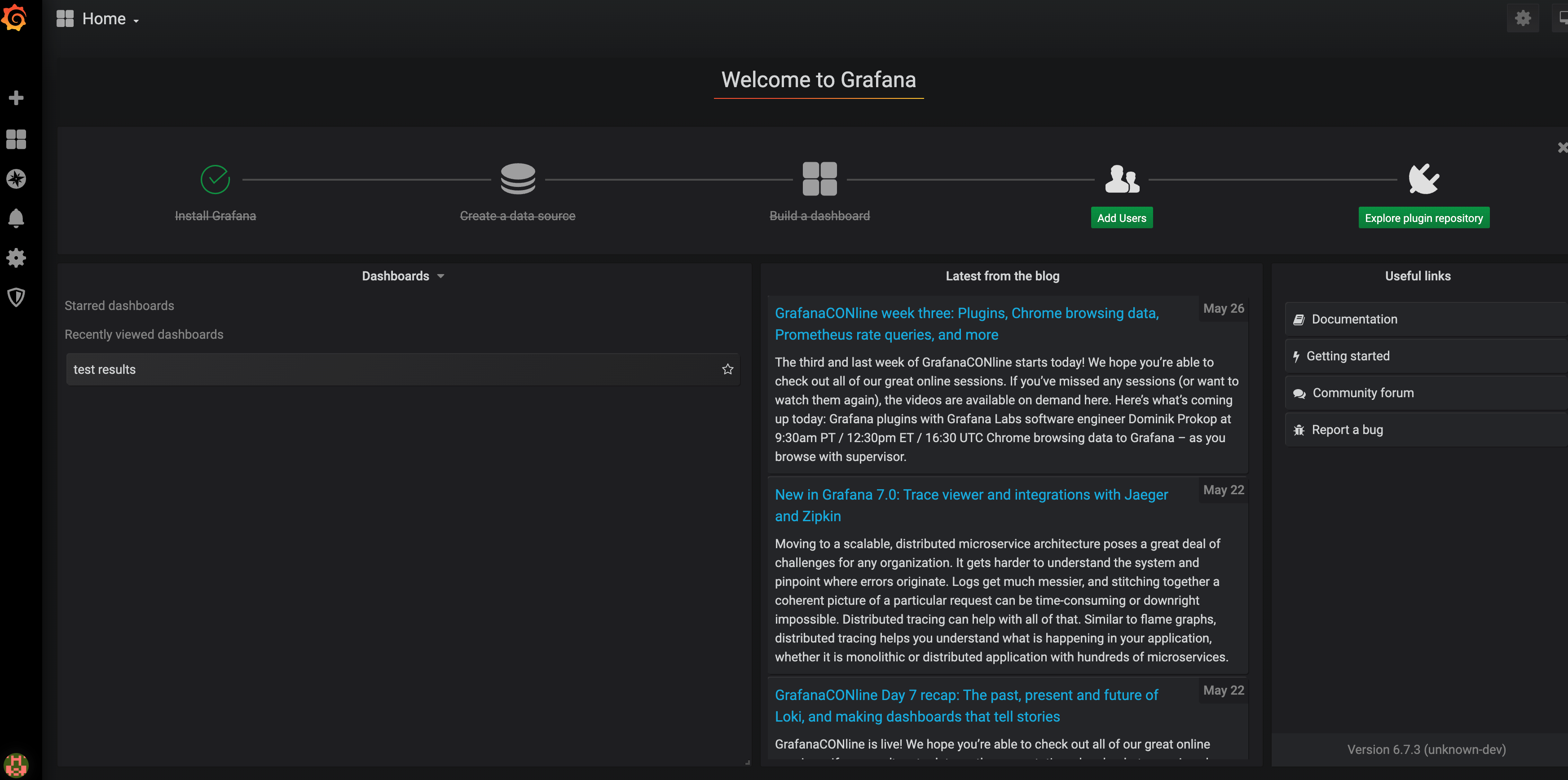Click the Grafana logo icon in sidebar
This screenshot has width=1568, height=780.
(16, 18)
